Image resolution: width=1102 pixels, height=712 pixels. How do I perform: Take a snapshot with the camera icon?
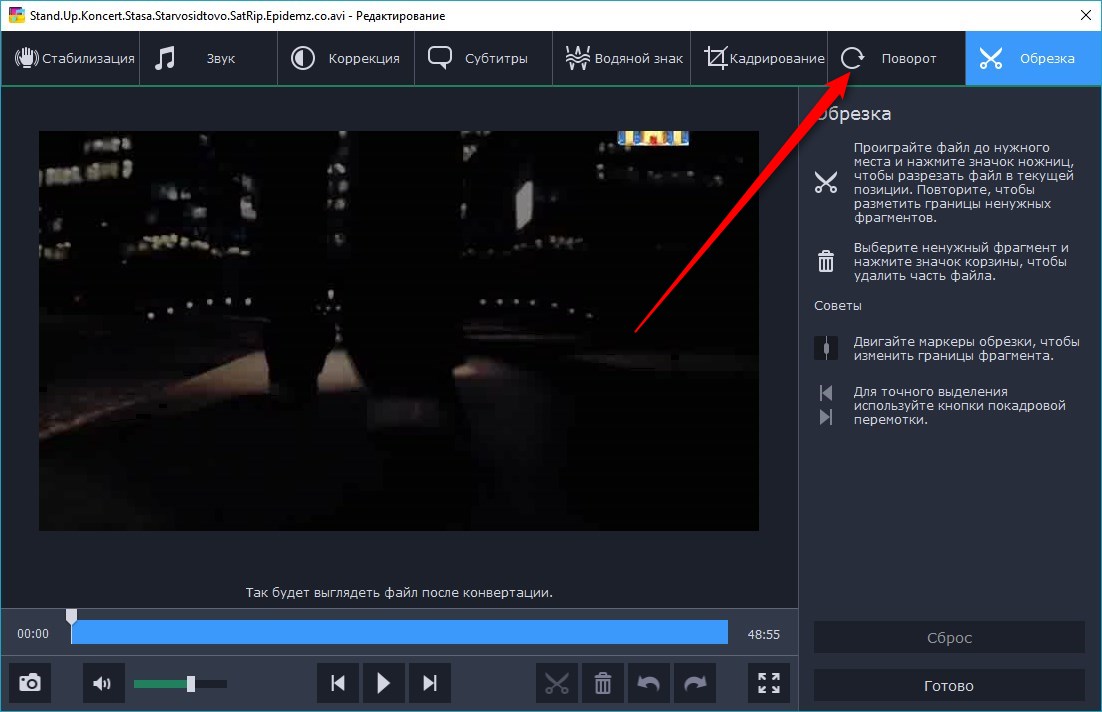(31, 684)
